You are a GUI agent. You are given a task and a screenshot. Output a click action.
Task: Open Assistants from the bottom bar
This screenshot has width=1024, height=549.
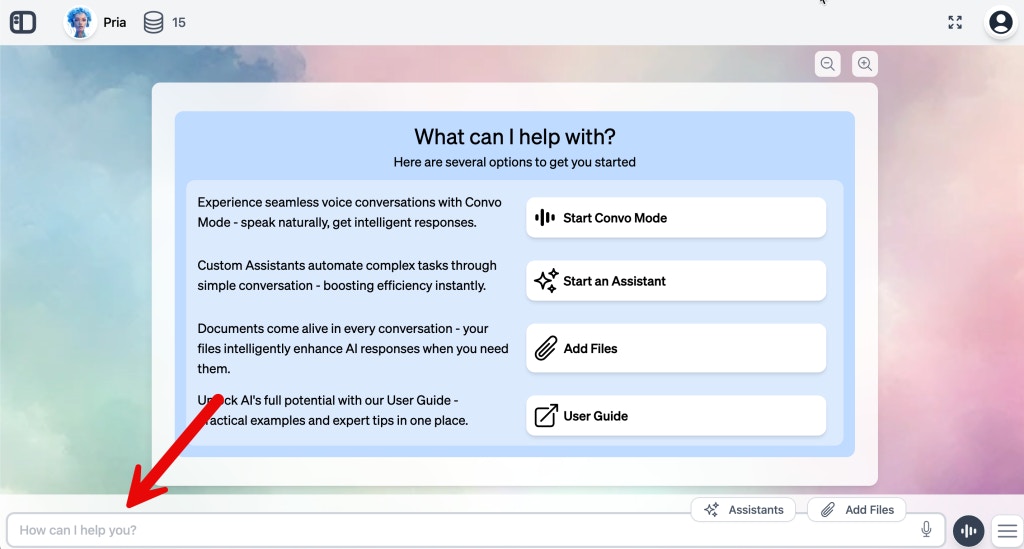coord(743,510)
